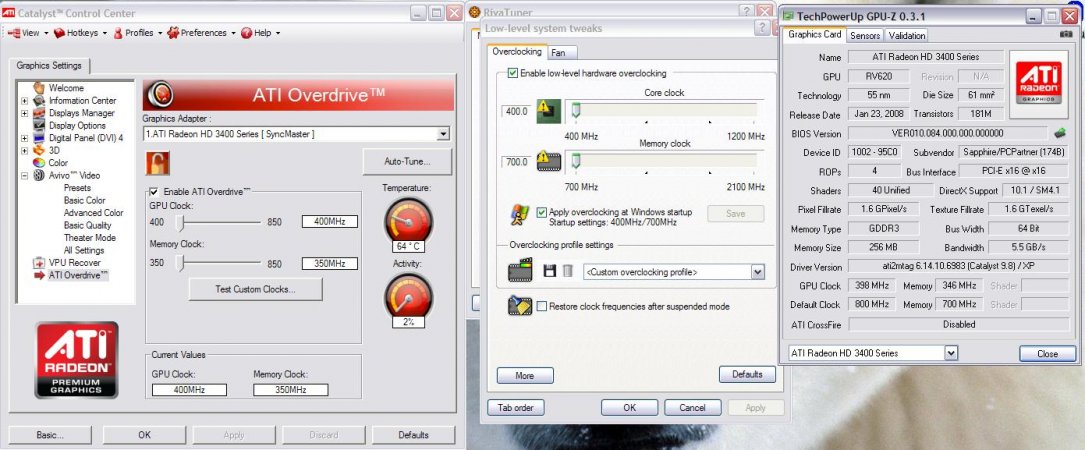Image resolution: width=1085 pixels, height=450 pixels.
Task: Click the restore clock frequencies brush icon
Action: (x=520, y=305)
